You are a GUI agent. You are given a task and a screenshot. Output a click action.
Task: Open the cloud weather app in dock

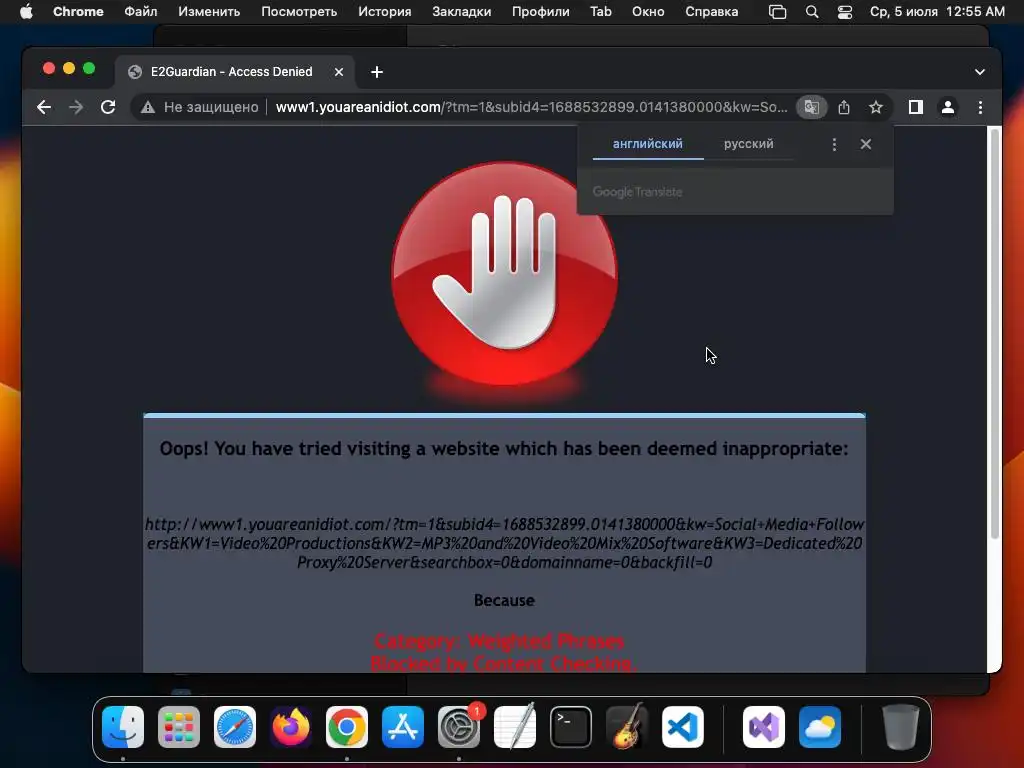pyautogui.click(x=820, y=727)
